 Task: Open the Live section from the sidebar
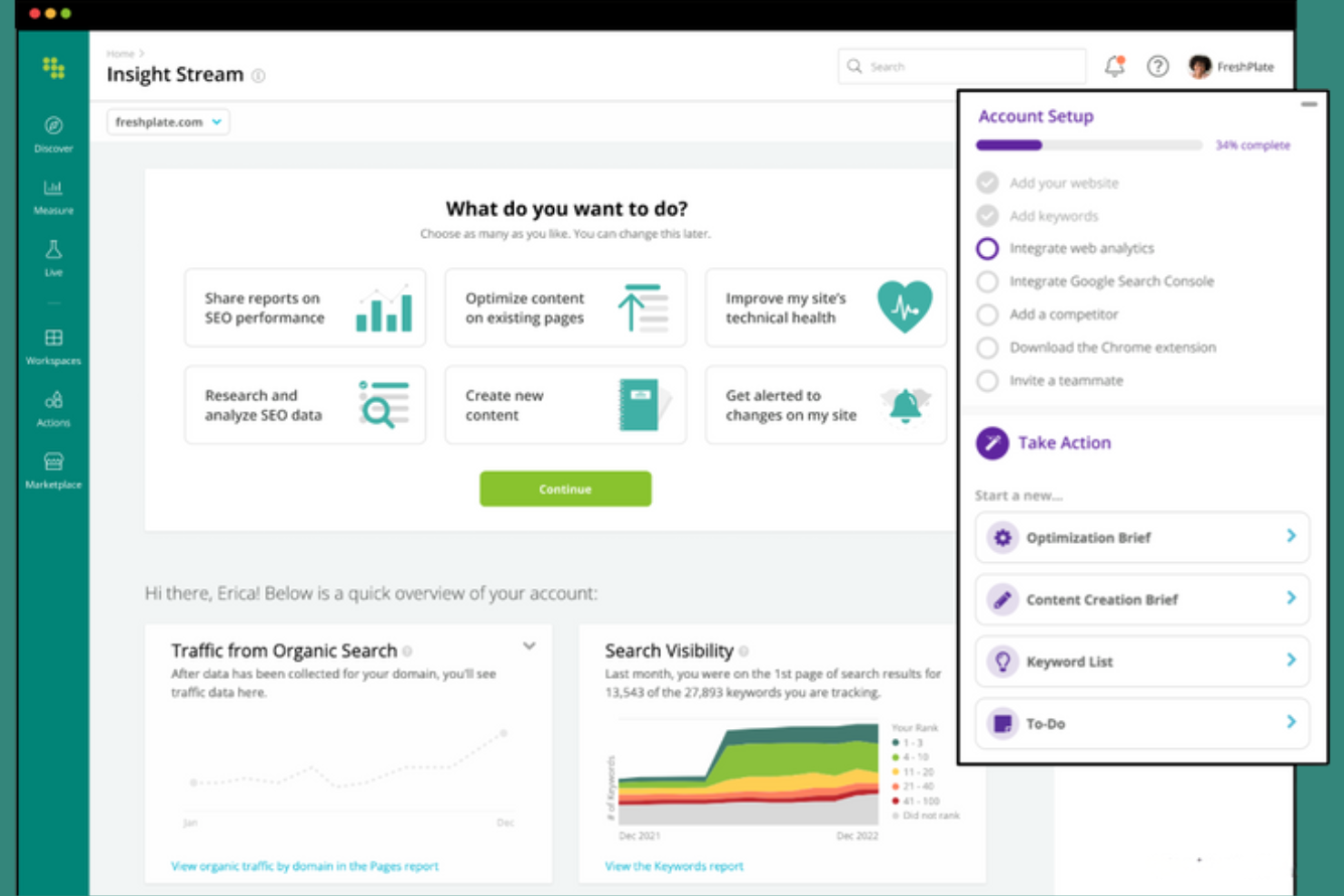click(53, 258)
